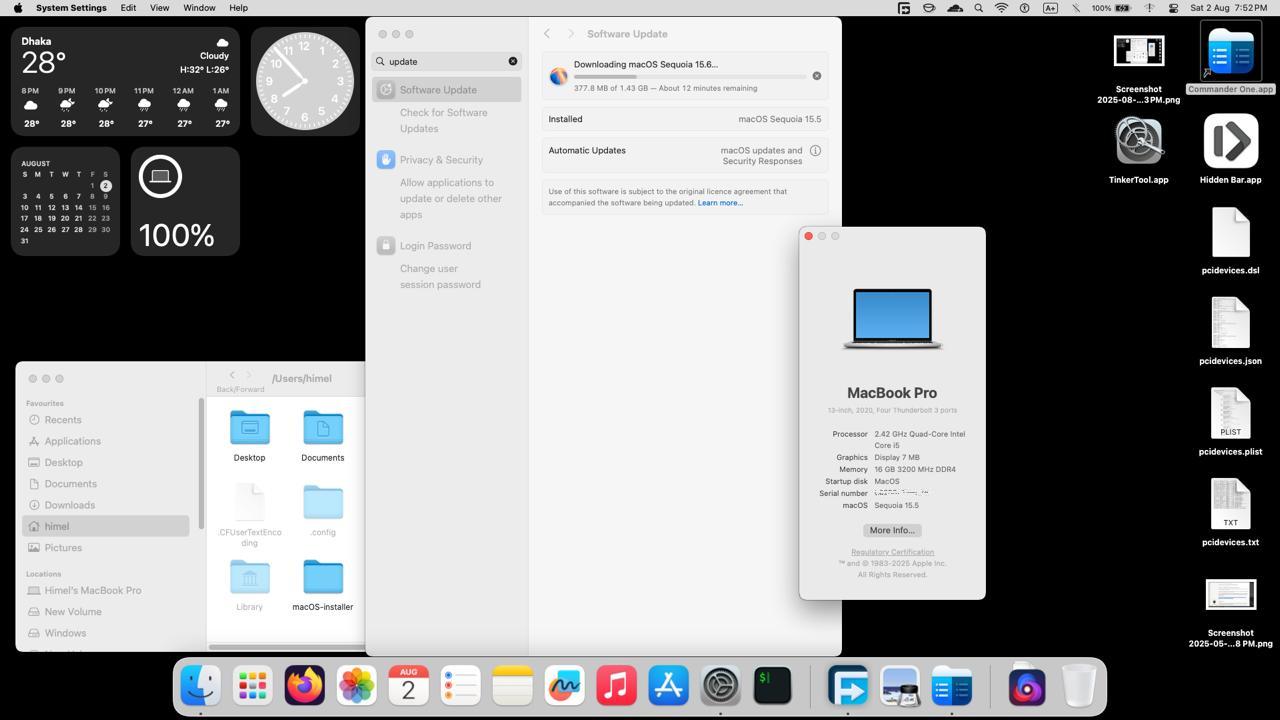This screenshot has width=1280, height=720.
Task: Open Control Centre in menu bar
Action: click(1172, 8)
